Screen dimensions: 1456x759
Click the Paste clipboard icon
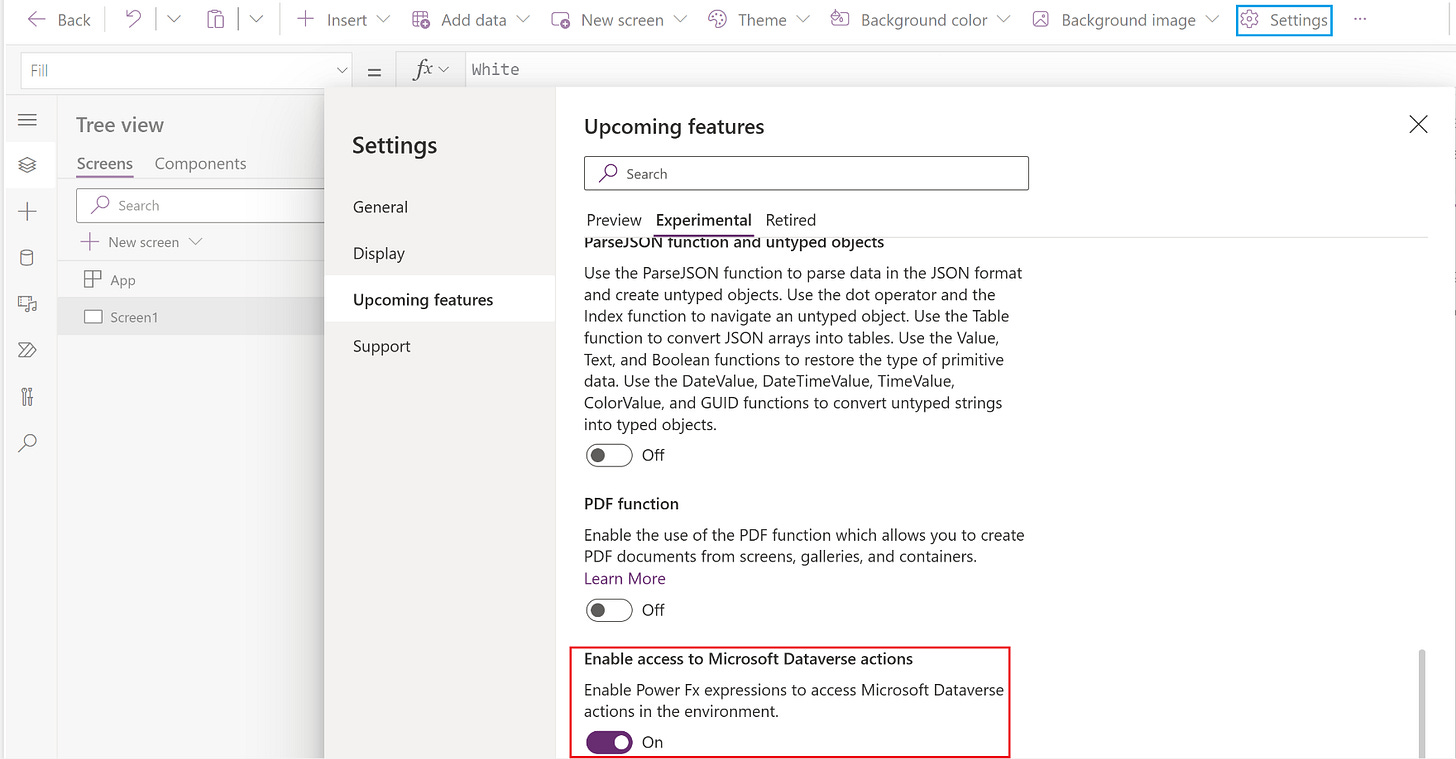tap(215, 19)
